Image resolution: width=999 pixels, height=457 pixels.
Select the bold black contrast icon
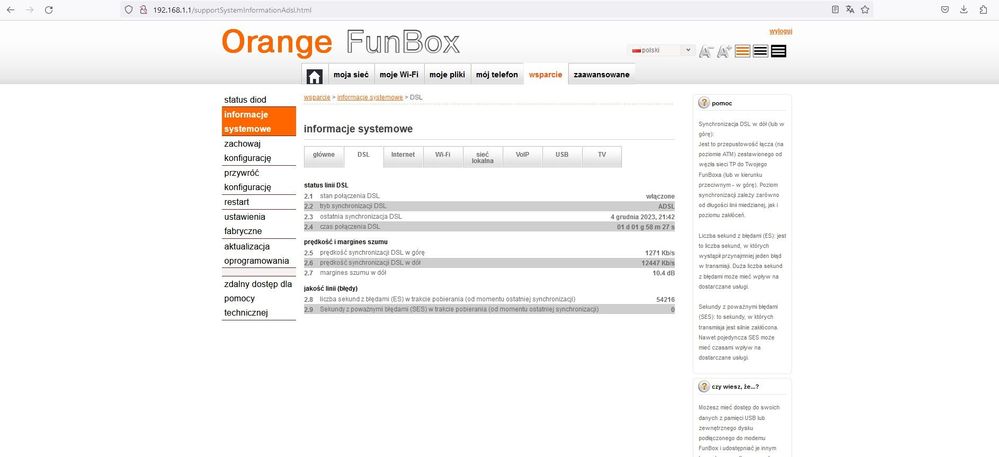coord(779,51)
